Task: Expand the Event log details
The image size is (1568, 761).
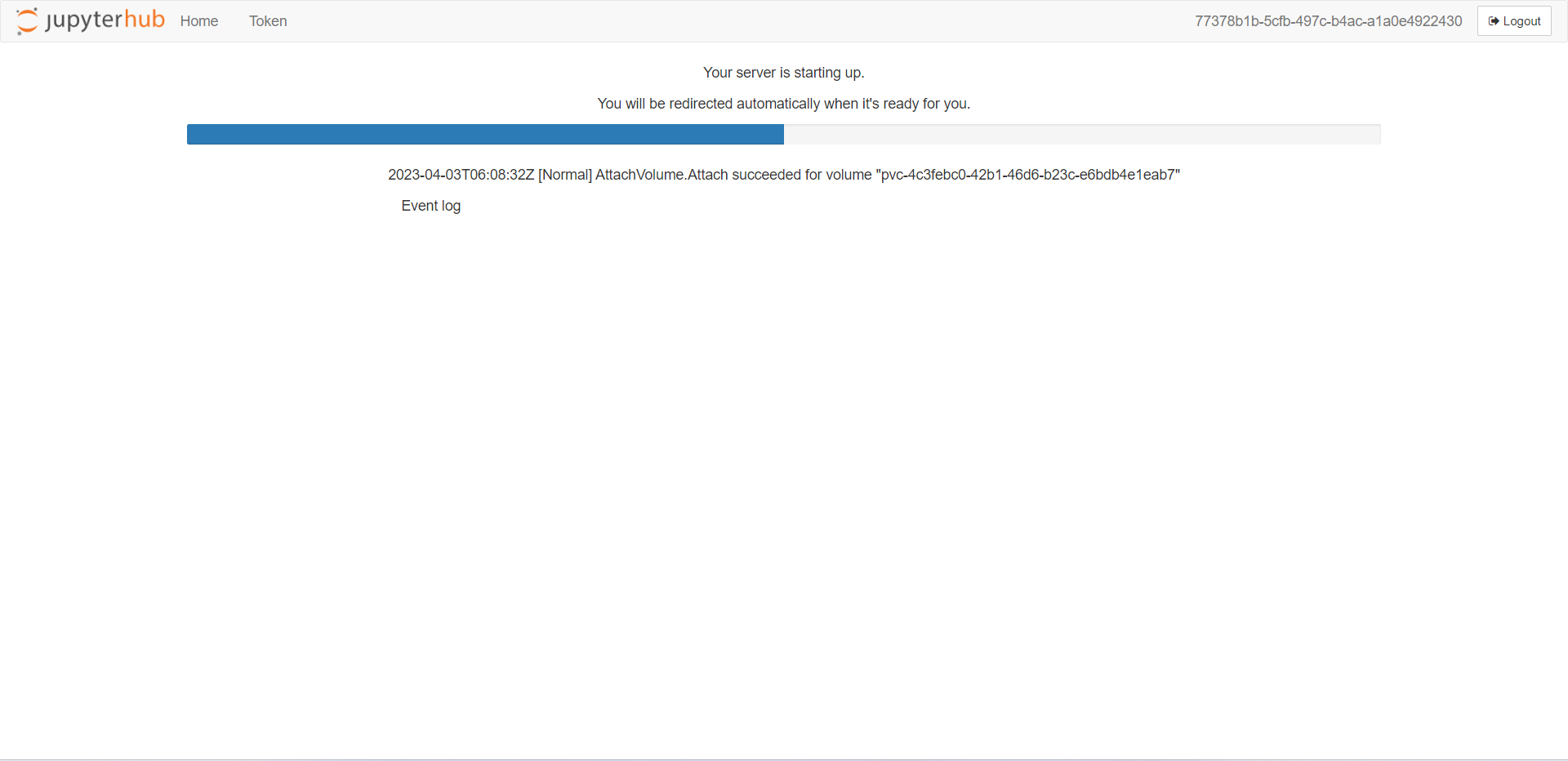Action: pyautogui.click(x=430, y=206)
